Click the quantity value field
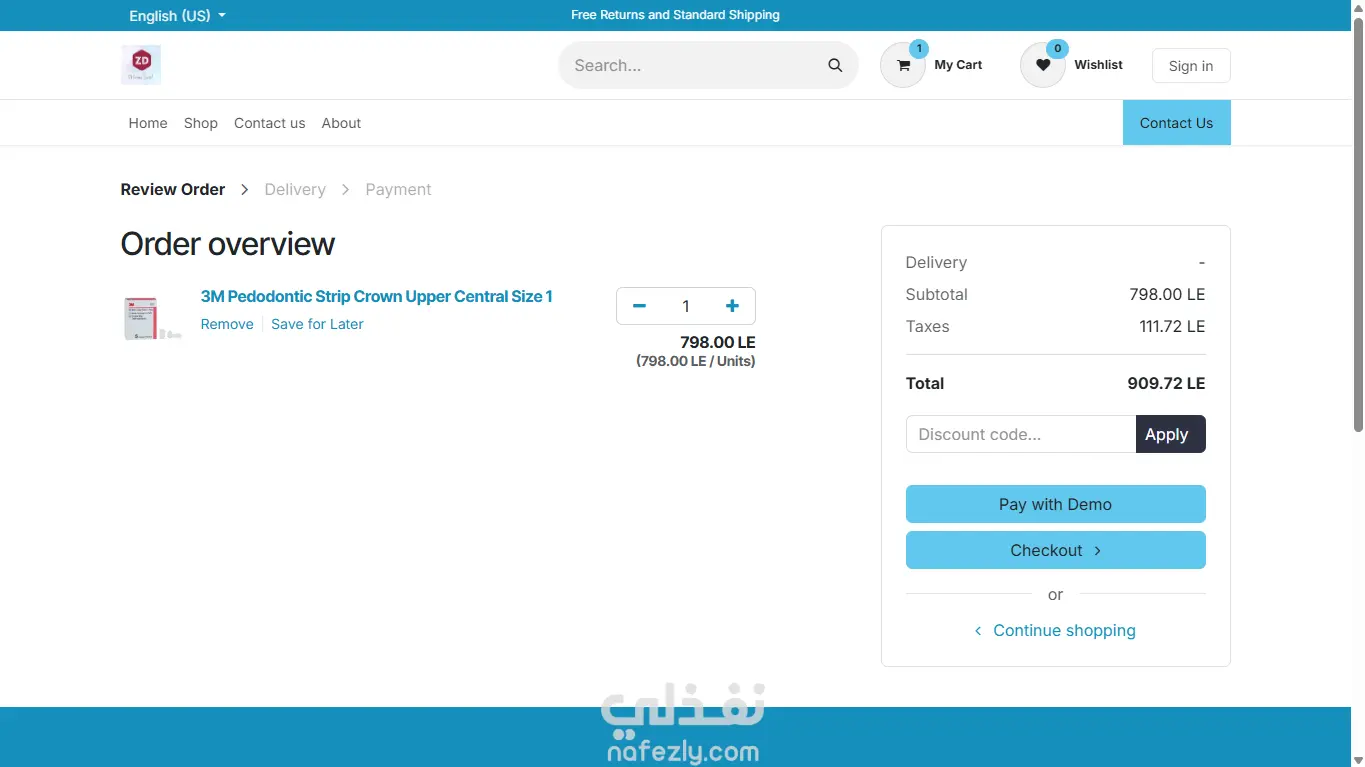Viewport: 1365px width, 767px height. point(686,306)
